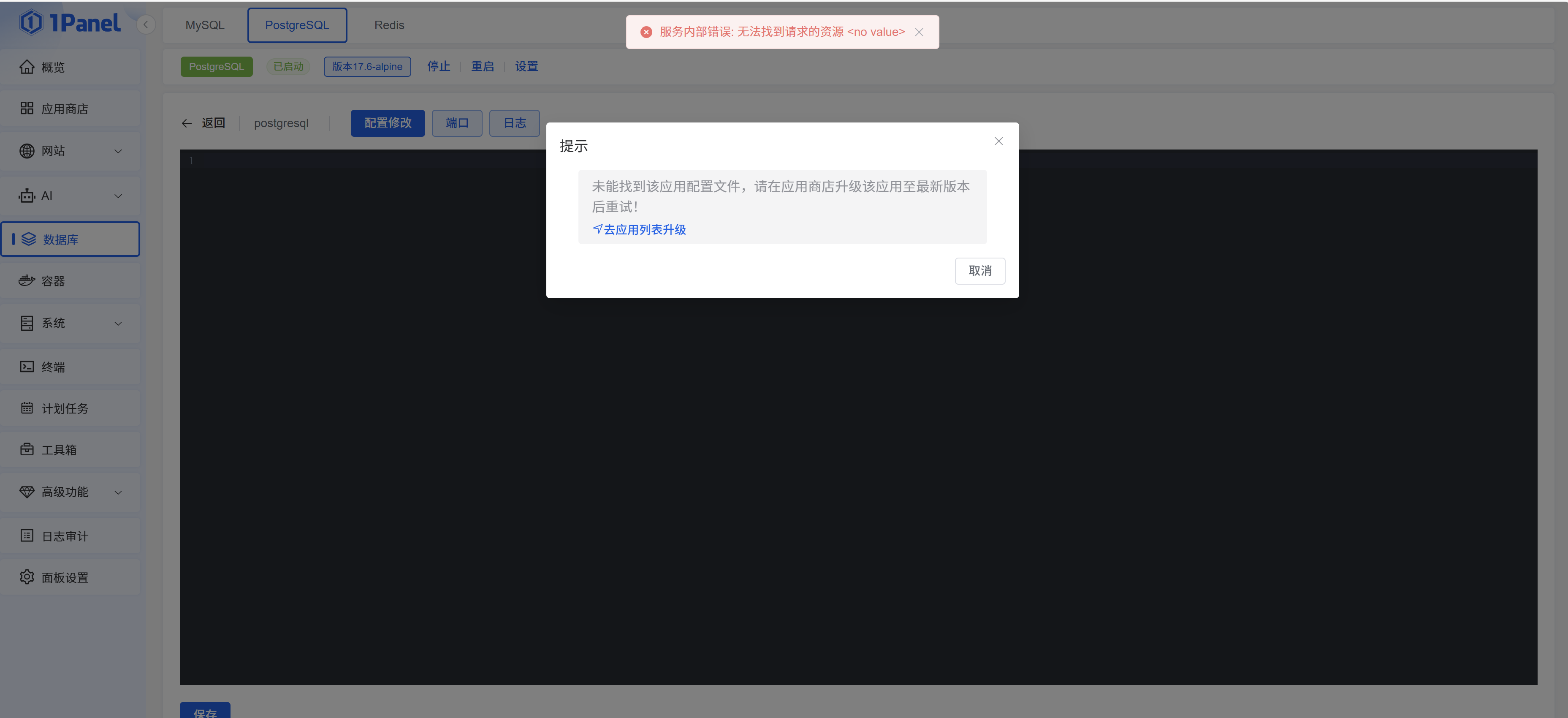Viewport: 1568px width, 718px height.
Task: Open the App Store grid icon
Action: coord(27,109)
